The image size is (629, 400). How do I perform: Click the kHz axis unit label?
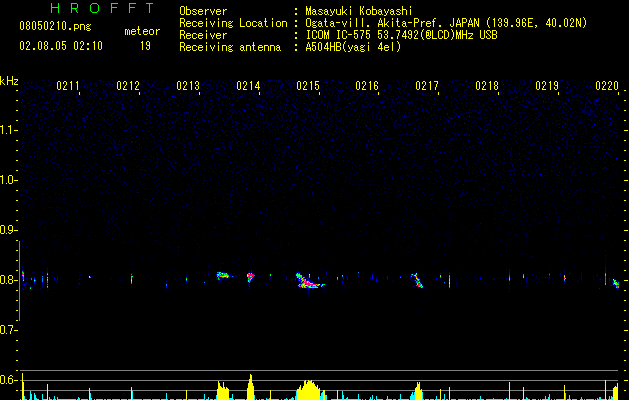click(9, 81)
